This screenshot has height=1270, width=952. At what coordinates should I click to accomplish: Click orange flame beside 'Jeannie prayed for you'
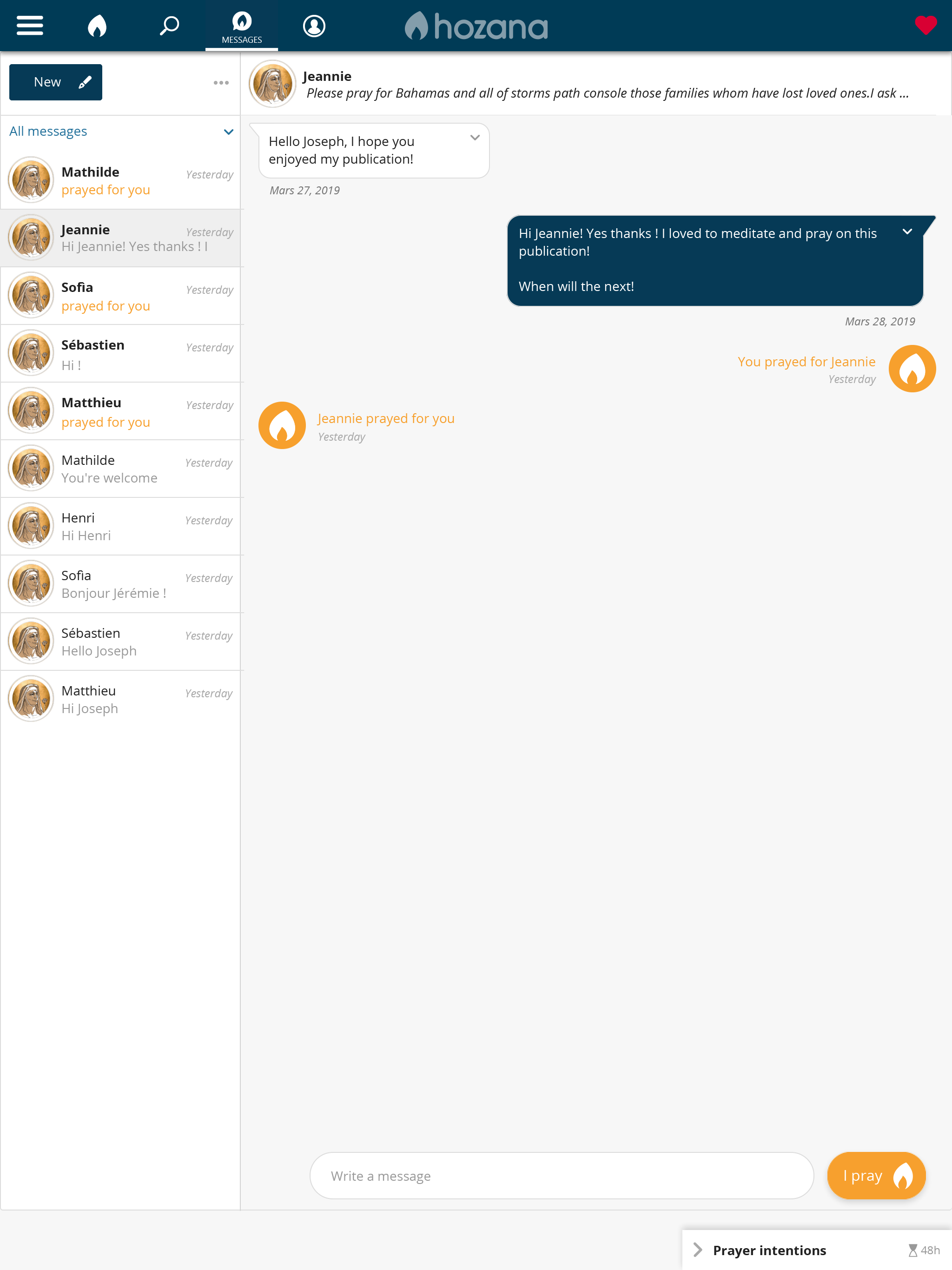282,425
